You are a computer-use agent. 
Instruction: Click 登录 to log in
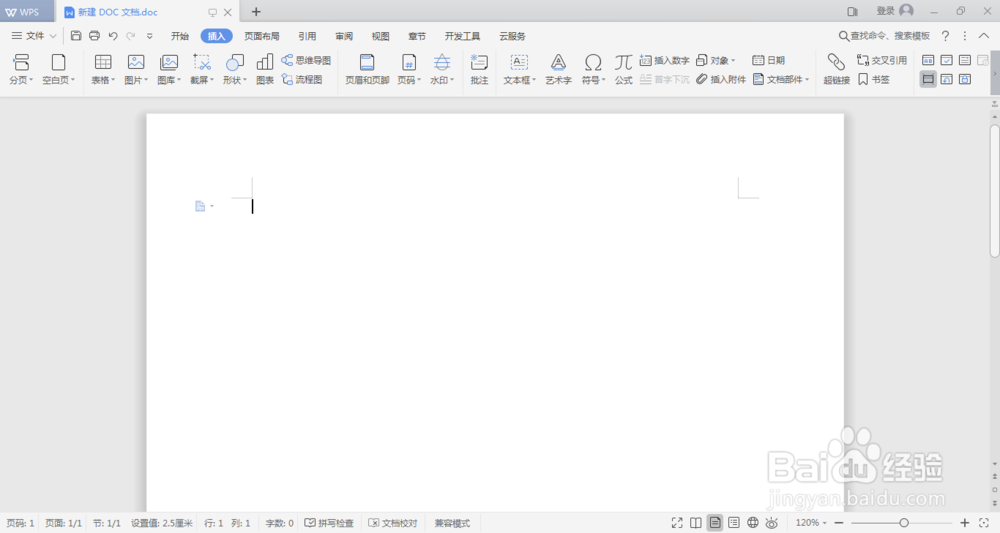[885, 11]
